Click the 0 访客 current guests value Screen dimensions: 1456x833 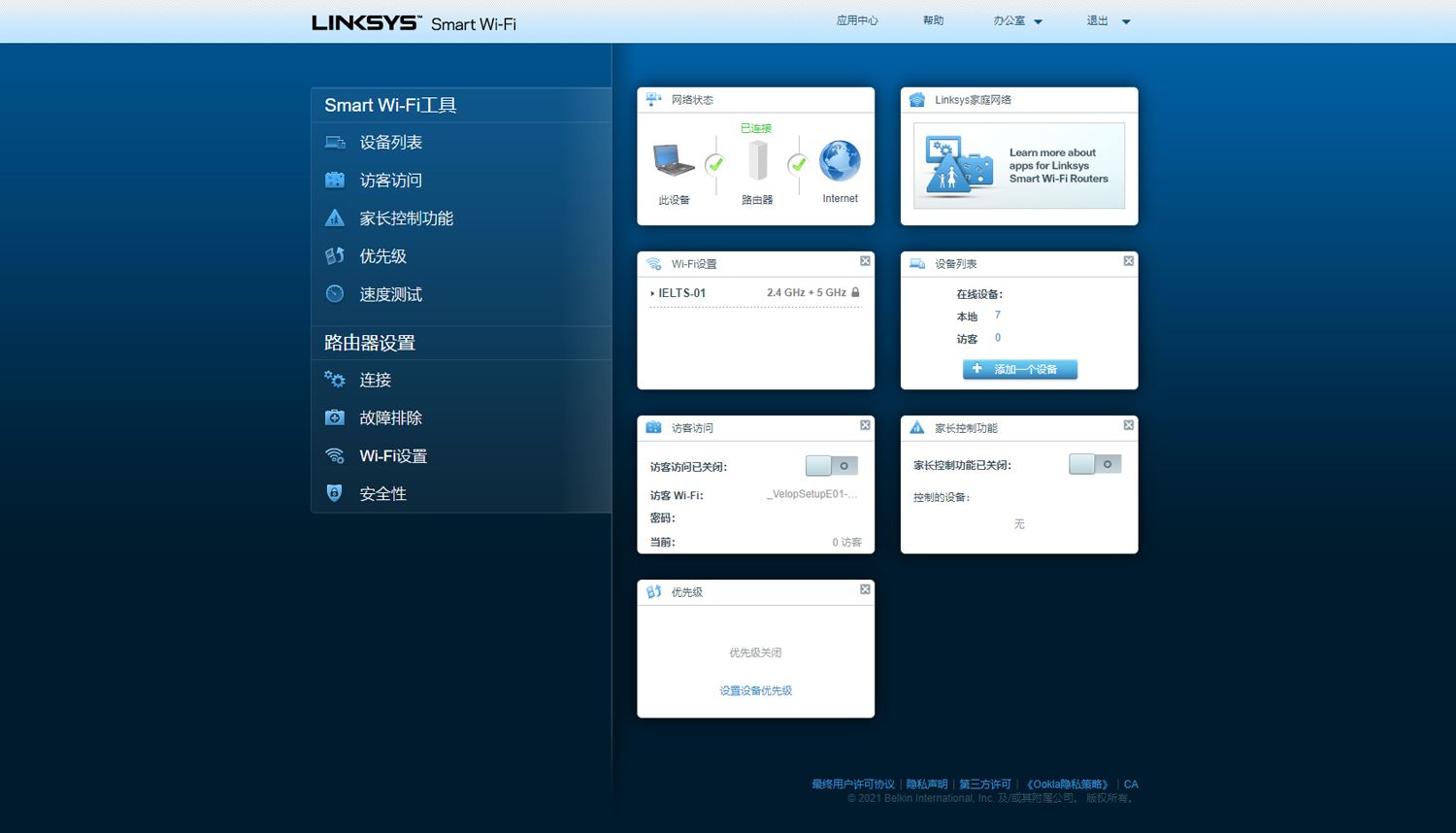coord(846,543)
